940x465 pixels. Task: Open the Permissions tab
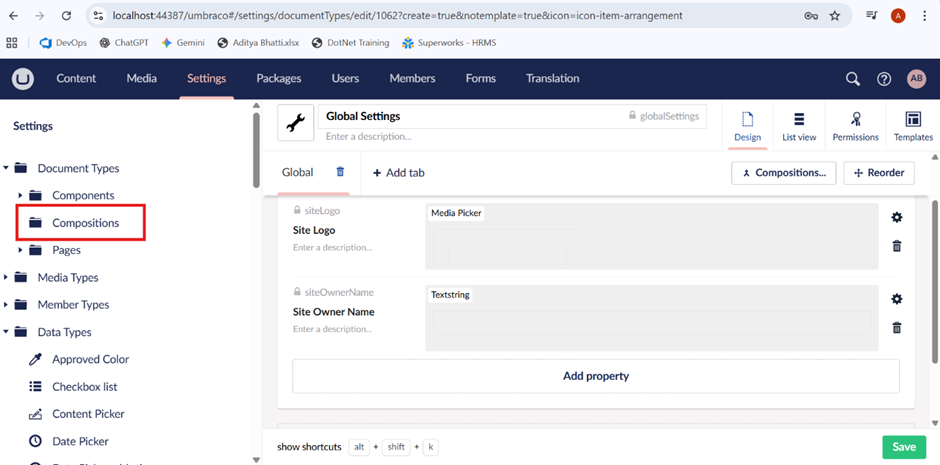[855, 127]
